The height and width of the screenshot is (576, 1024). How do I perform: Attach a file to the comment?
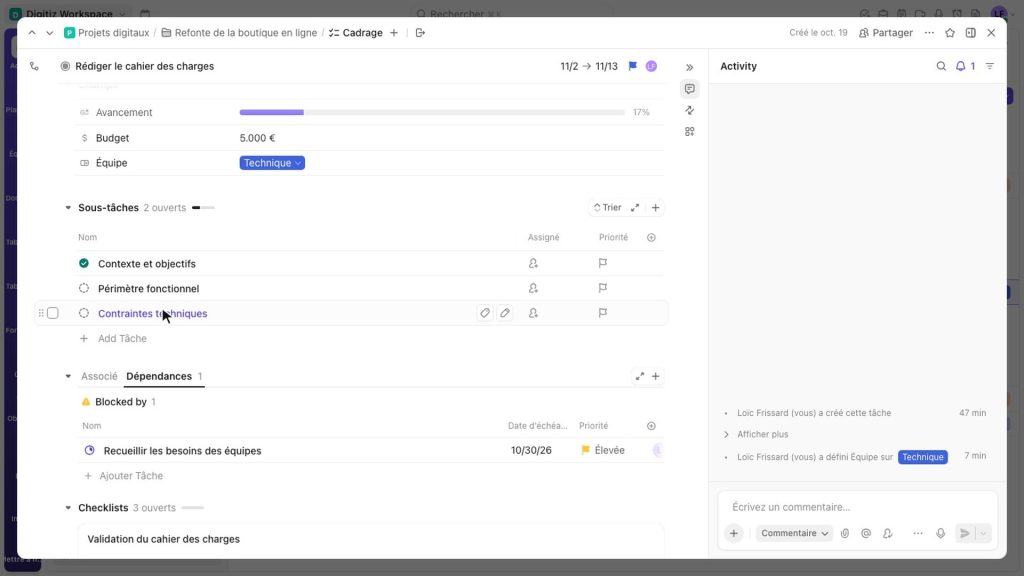[845, 534]
